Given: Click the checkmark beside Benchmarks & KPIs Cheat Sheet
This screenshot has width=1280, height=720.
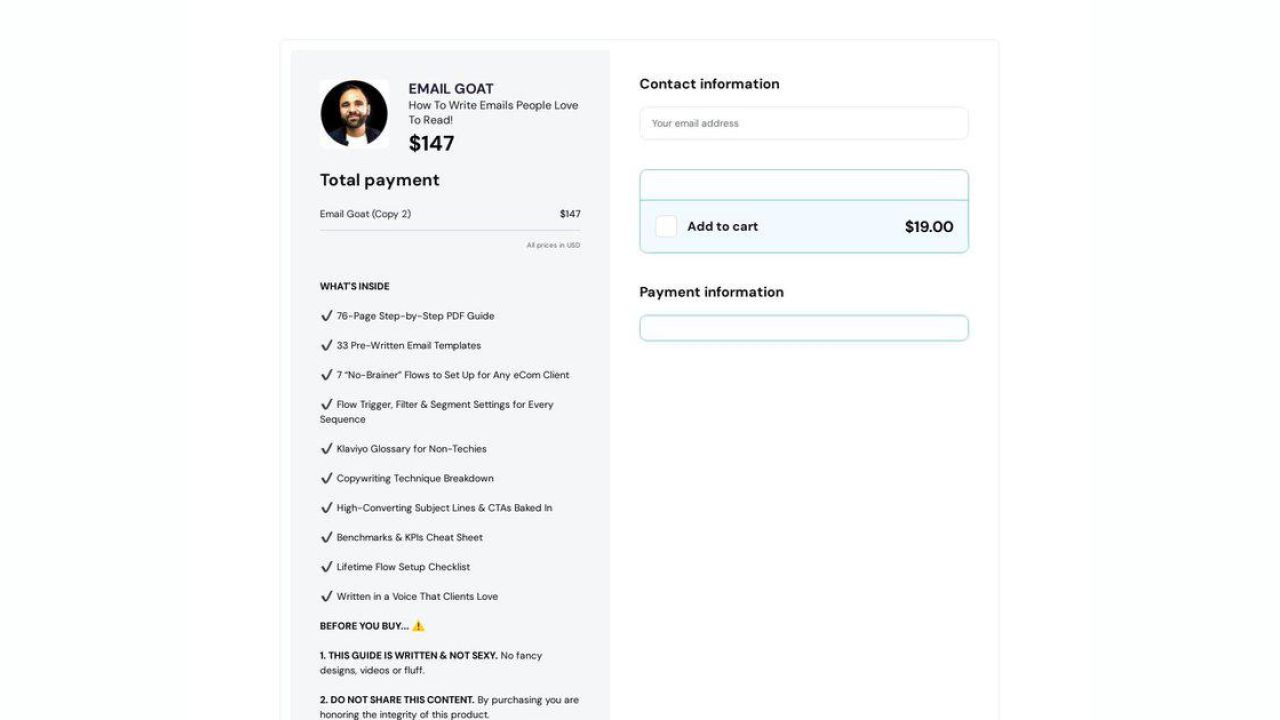Looking at the screenshot, I should [327, 537].
